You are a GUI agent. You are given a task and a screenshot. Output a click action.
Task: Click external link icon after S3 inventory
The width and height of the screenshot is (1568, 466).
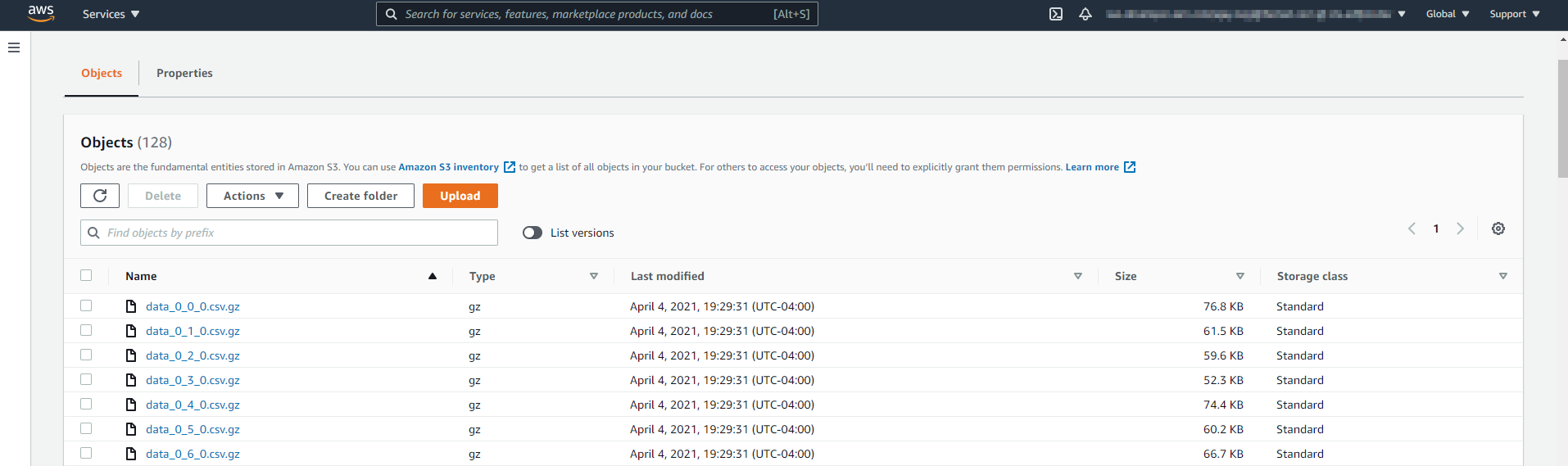[x=510, y=167]
